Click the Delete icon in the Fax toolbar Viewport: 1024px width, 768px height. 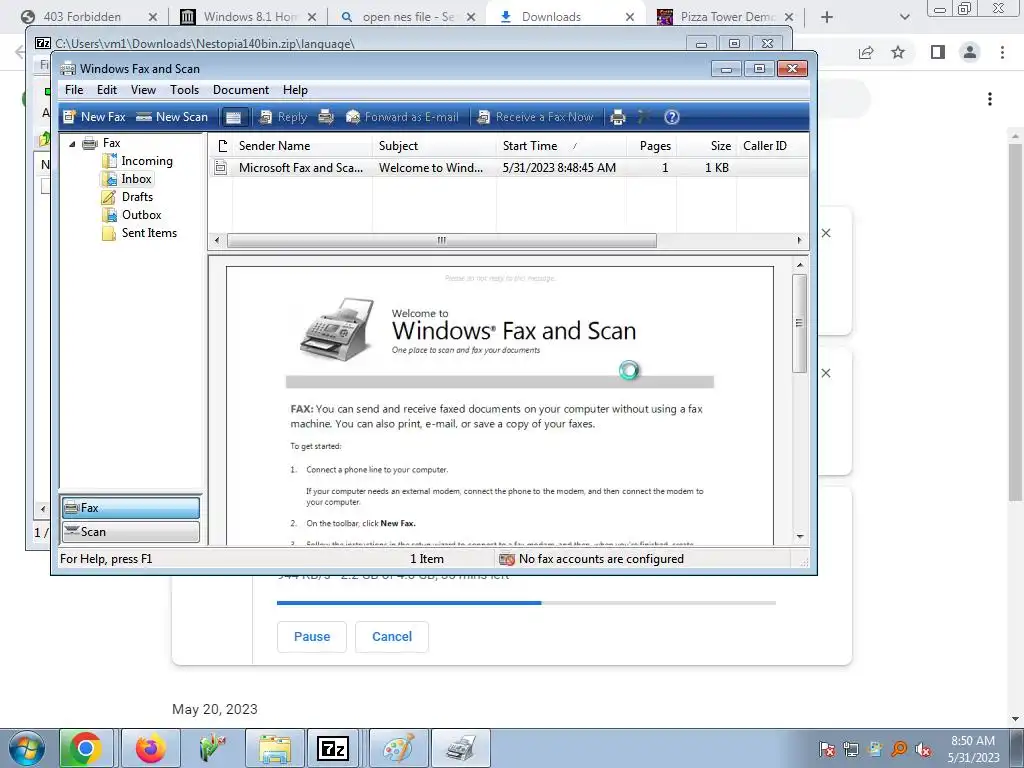click(x=644, y=117)
